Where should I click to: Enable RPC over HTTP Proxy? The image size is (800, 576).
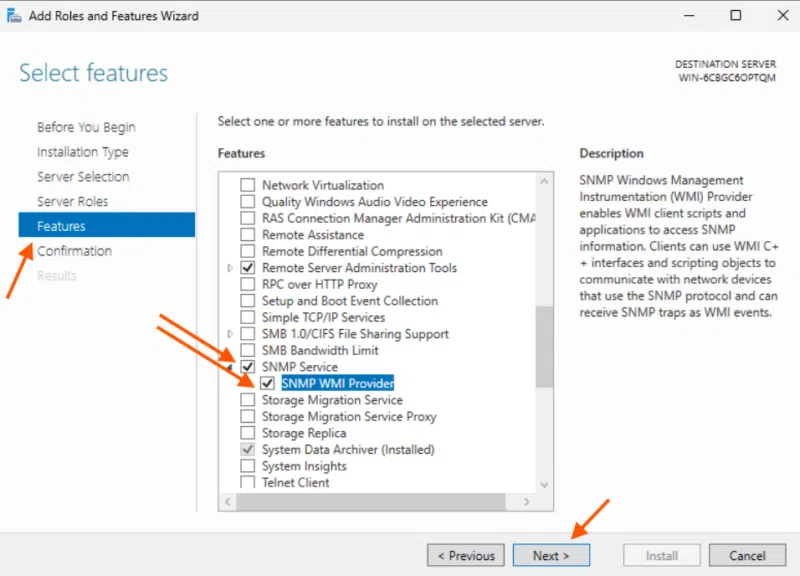(x=246, y=284)
